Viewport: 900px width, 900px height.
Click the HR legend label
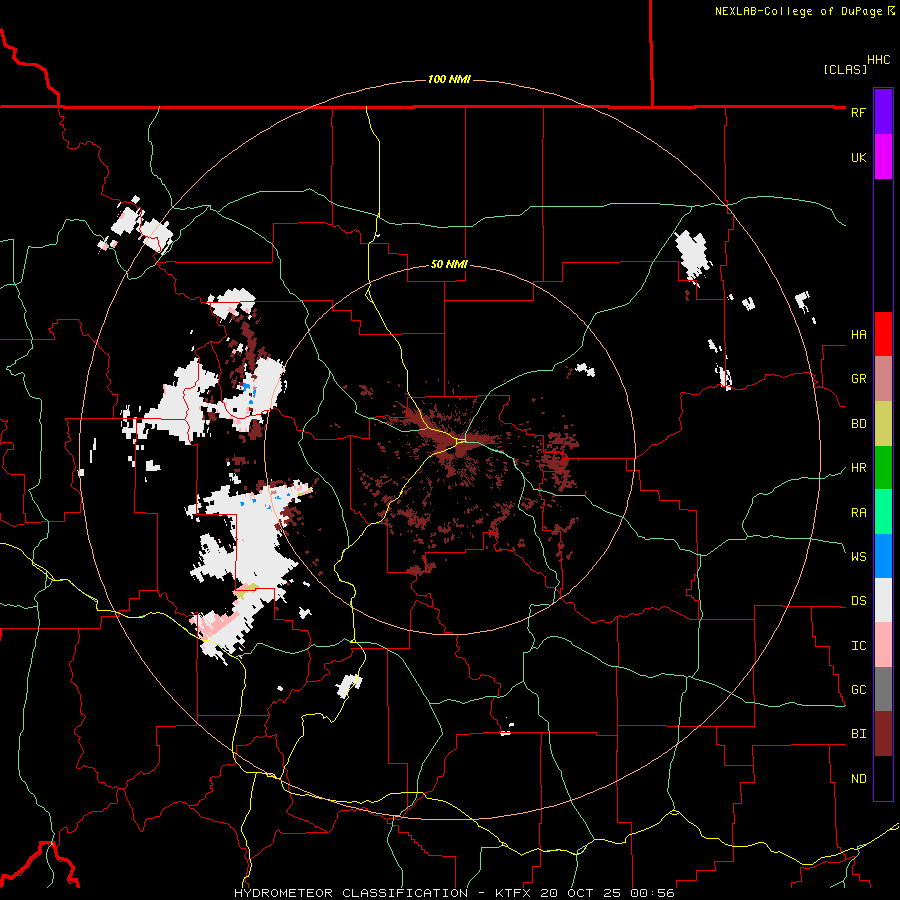click(858, 468)
